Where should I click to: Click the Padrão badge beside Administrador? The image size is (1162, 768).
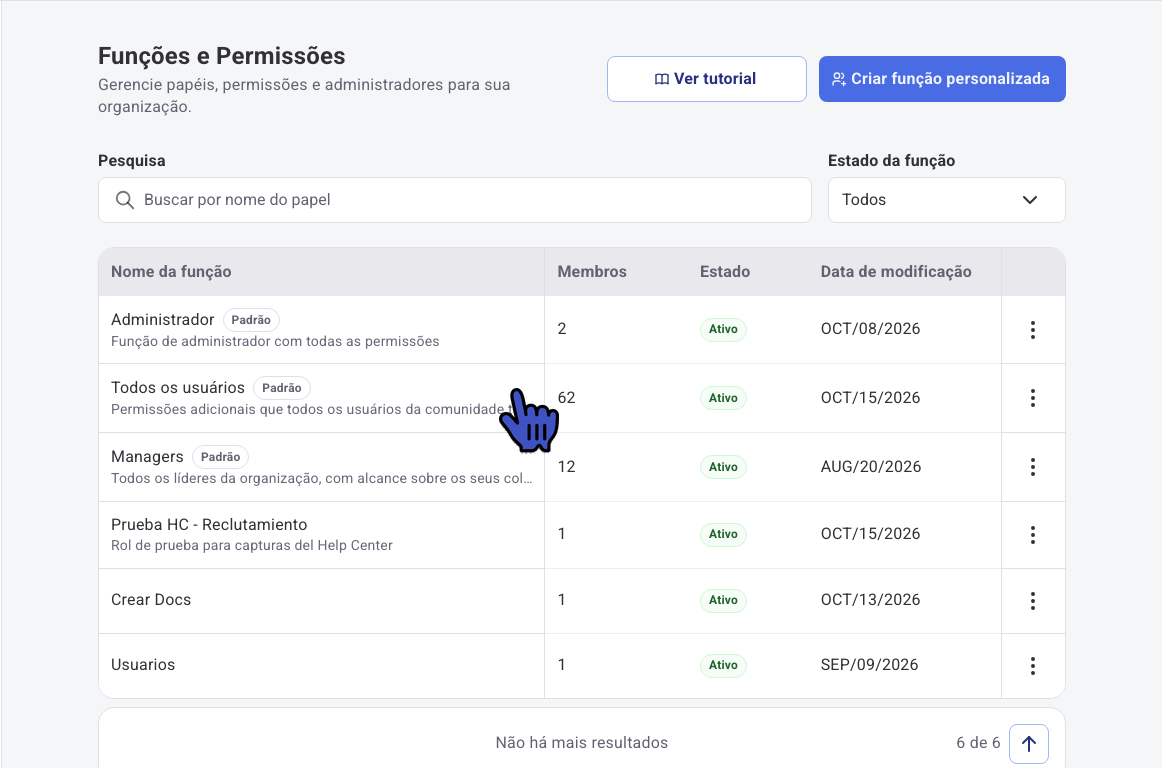251,320
